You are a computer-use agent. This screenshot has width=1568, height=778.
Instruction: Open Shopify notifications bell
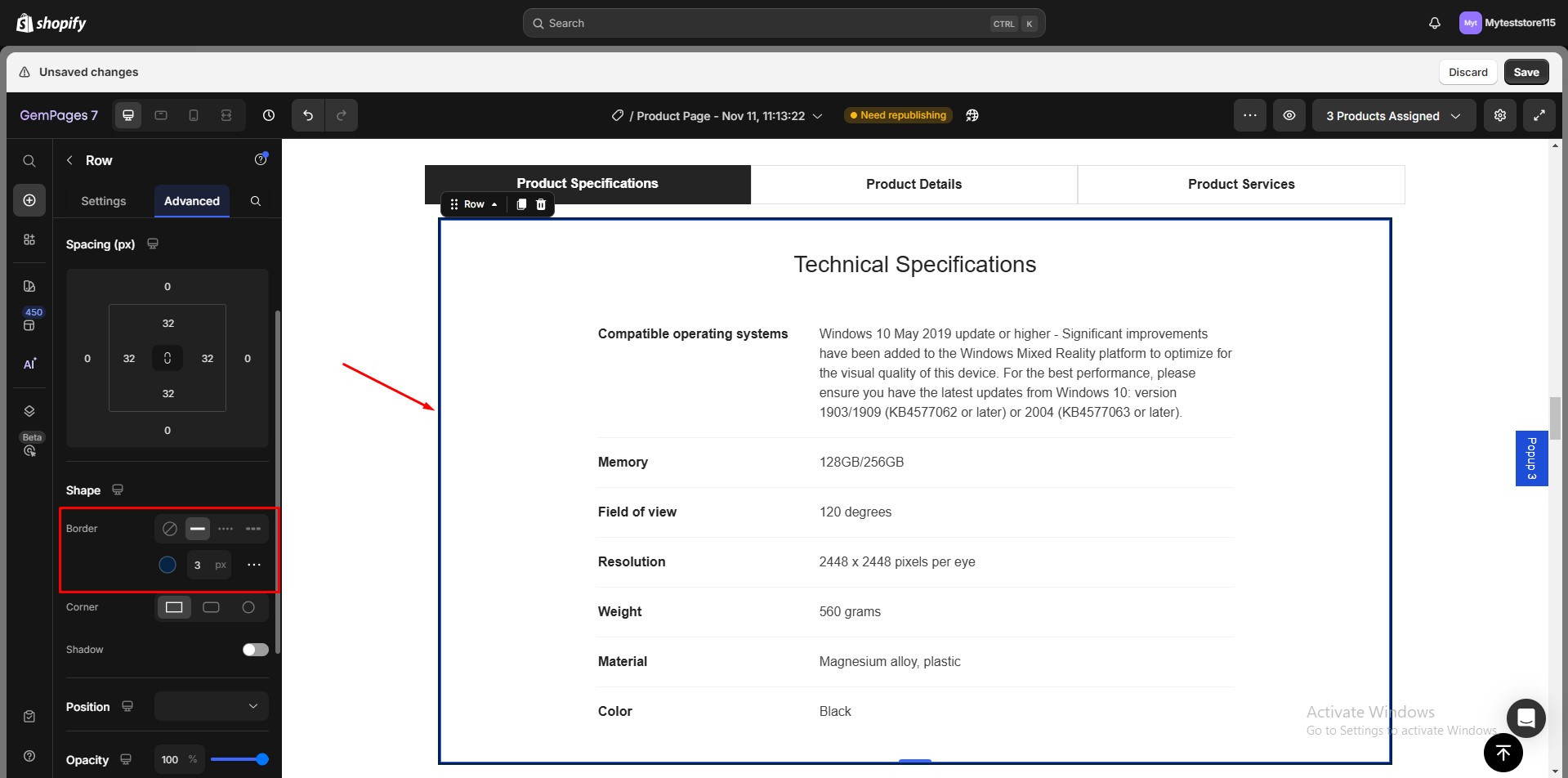click(x=1434, y=23)
